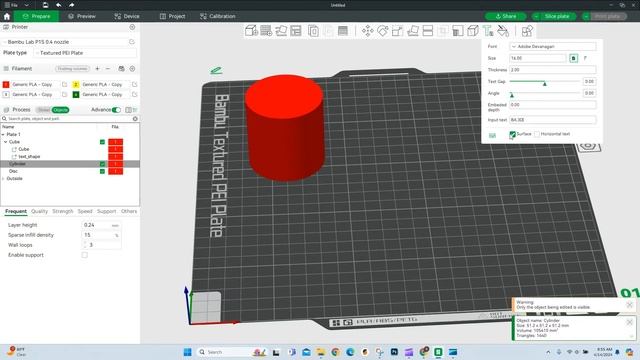Image resolution: width=640 pixels, height=360 pixels.
Task: Click the Arrange all objects icon
Action: 296,31
